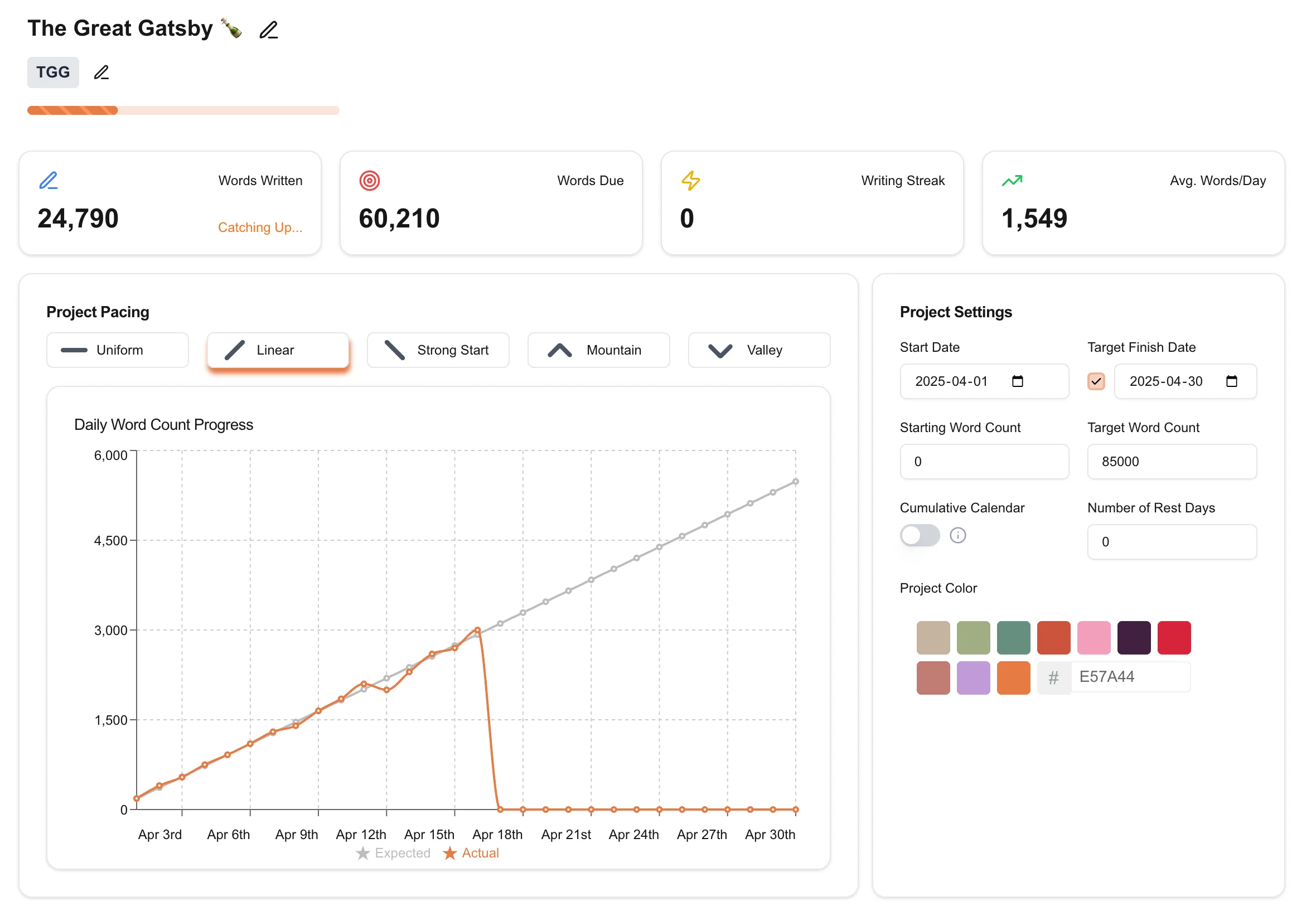
Task: Uncheck the Target Finish Date checkbox
Action: (1096, 381)
